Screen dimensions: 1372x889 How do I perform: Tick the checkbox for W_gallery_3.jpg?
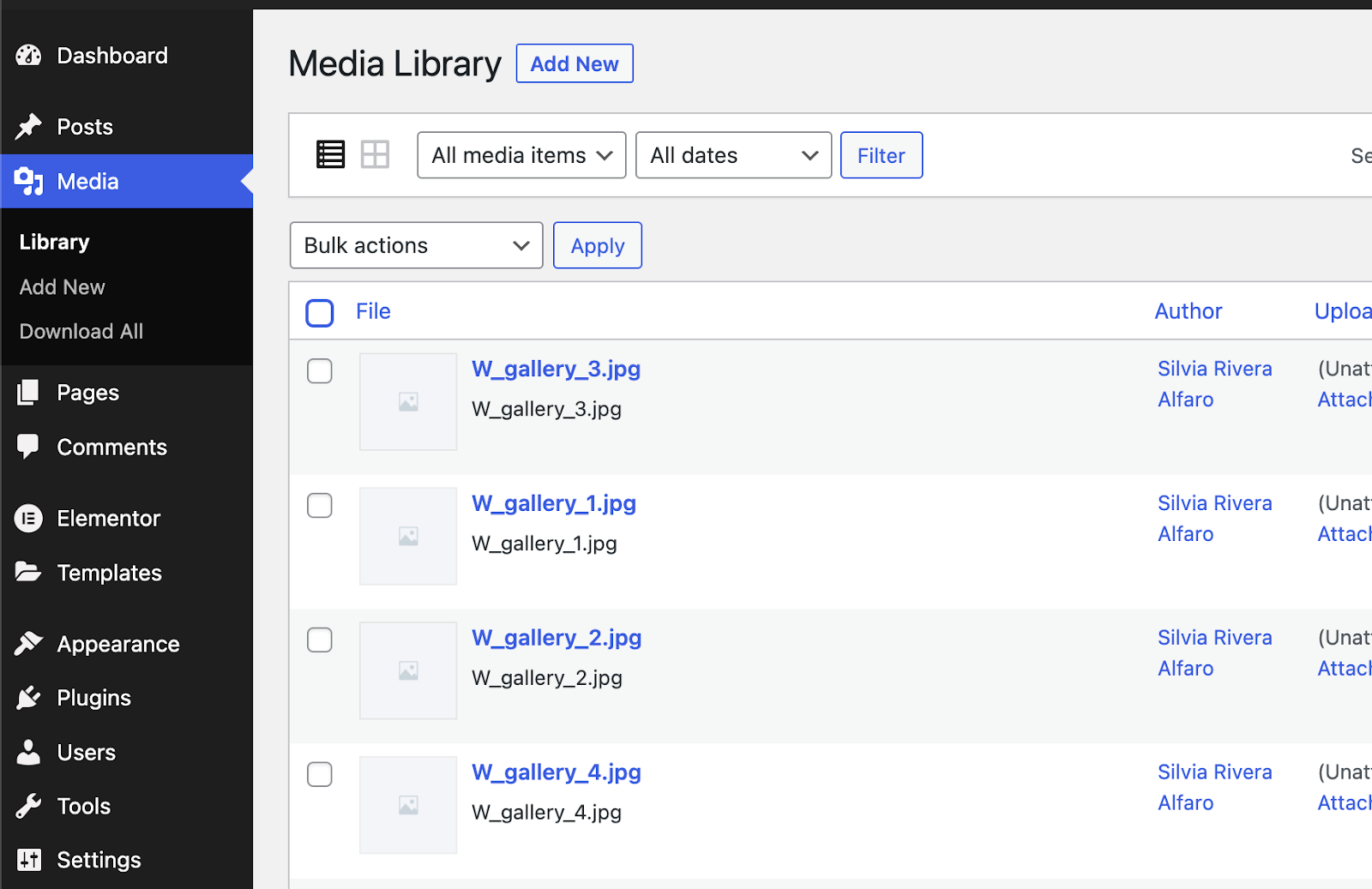pos(320,371)
